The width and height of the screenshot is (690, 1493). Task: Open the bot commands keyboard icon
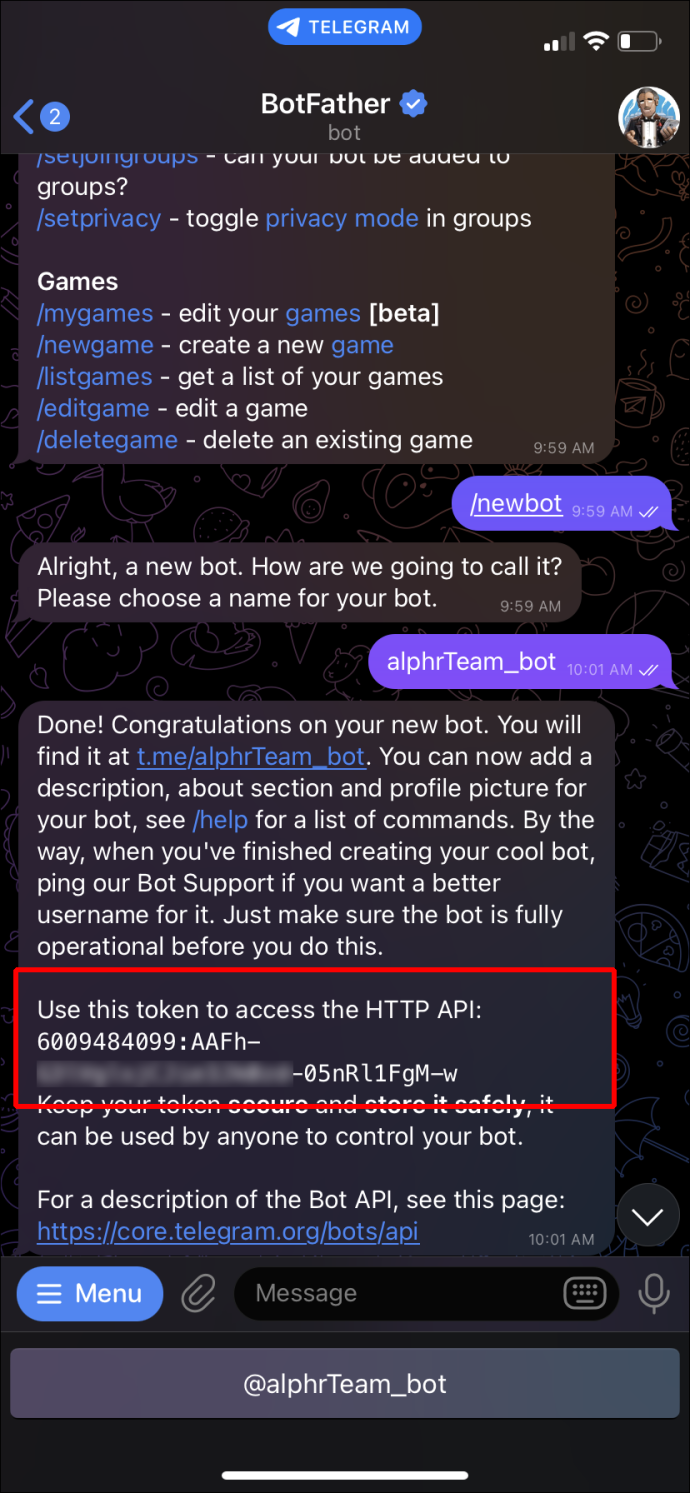584,1293
